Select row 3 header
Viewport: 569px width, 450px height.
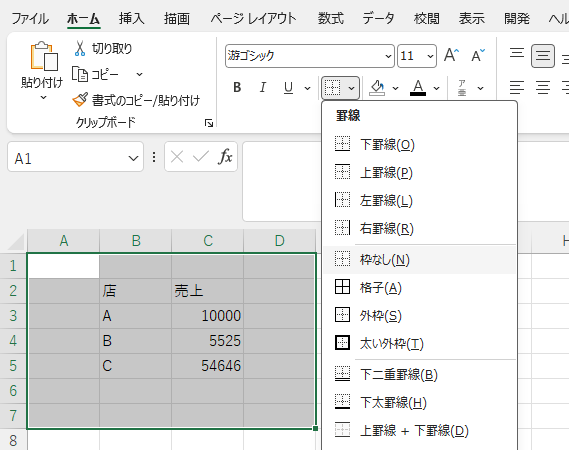(13, 316)
